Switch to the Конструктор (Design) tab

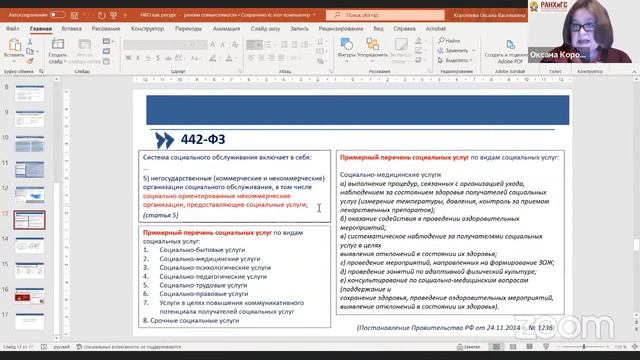tap(147, 29)
